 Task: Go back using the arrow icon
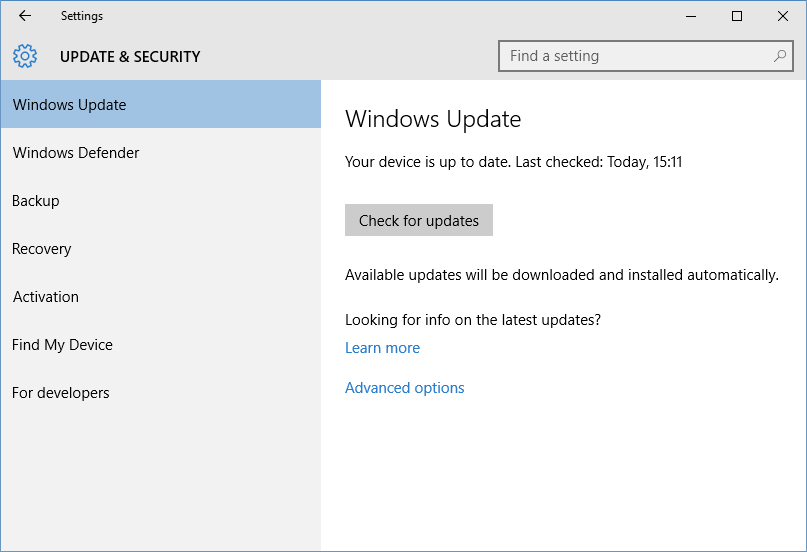[x=25, y=16]
